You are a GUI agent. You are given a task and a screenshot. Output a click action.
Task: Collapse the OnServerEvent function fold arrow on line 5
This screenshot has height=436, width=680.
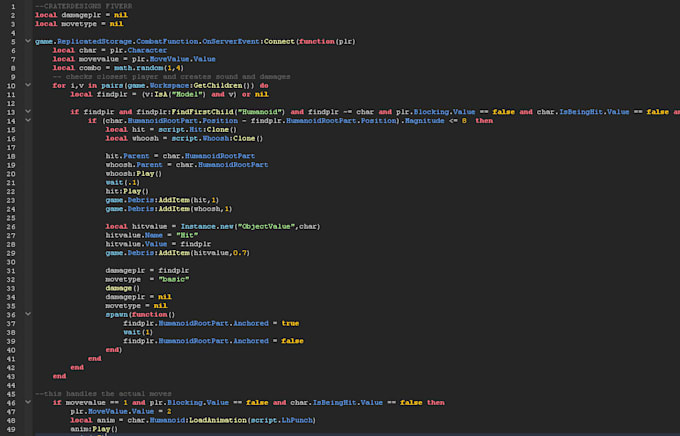27,42
